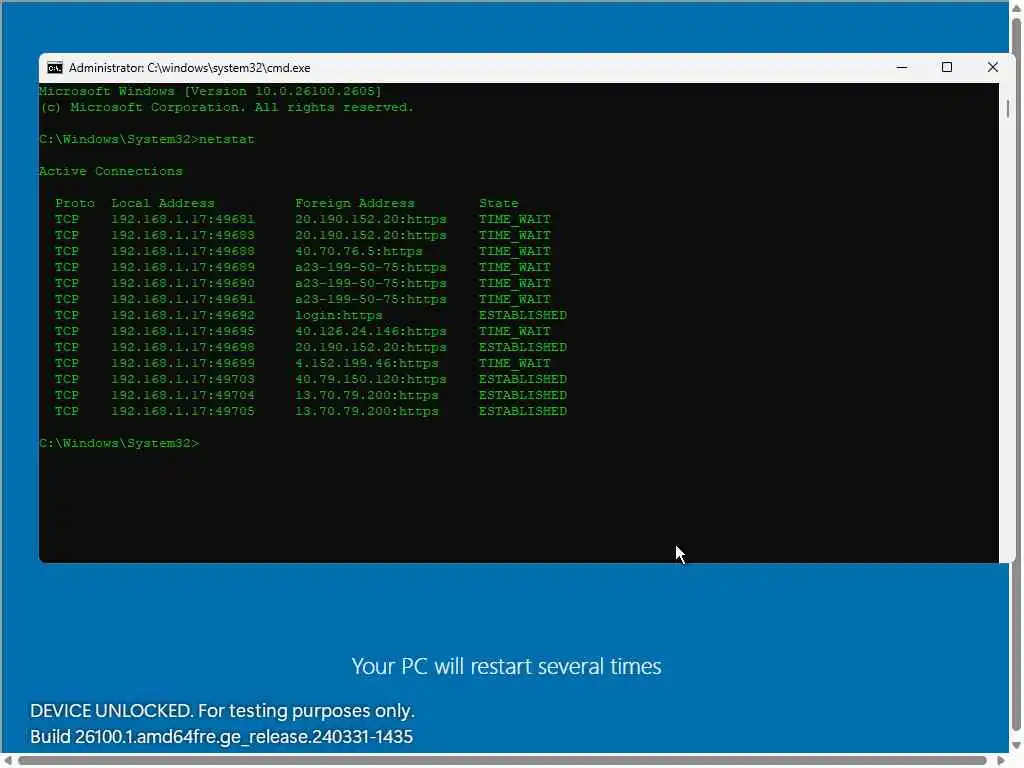The image size is (1024, 768).
Task: Click the outer vertical scrollbar thumb
Action: coord(1017,375)
